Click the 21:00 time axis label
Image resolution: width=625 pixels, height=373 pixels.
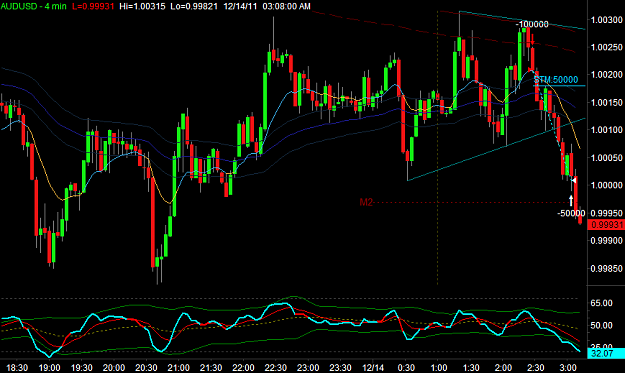click(x=179, y=367)
